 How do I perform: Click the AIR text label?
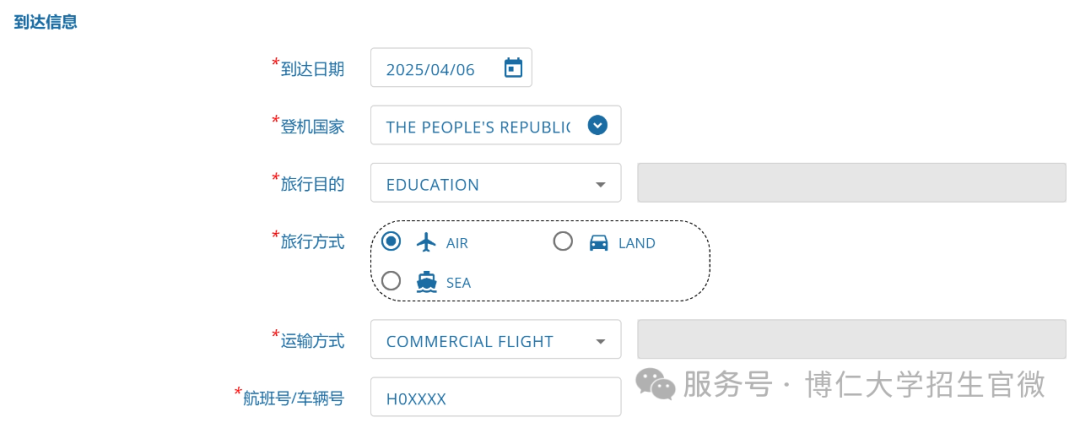pos(457,243)
